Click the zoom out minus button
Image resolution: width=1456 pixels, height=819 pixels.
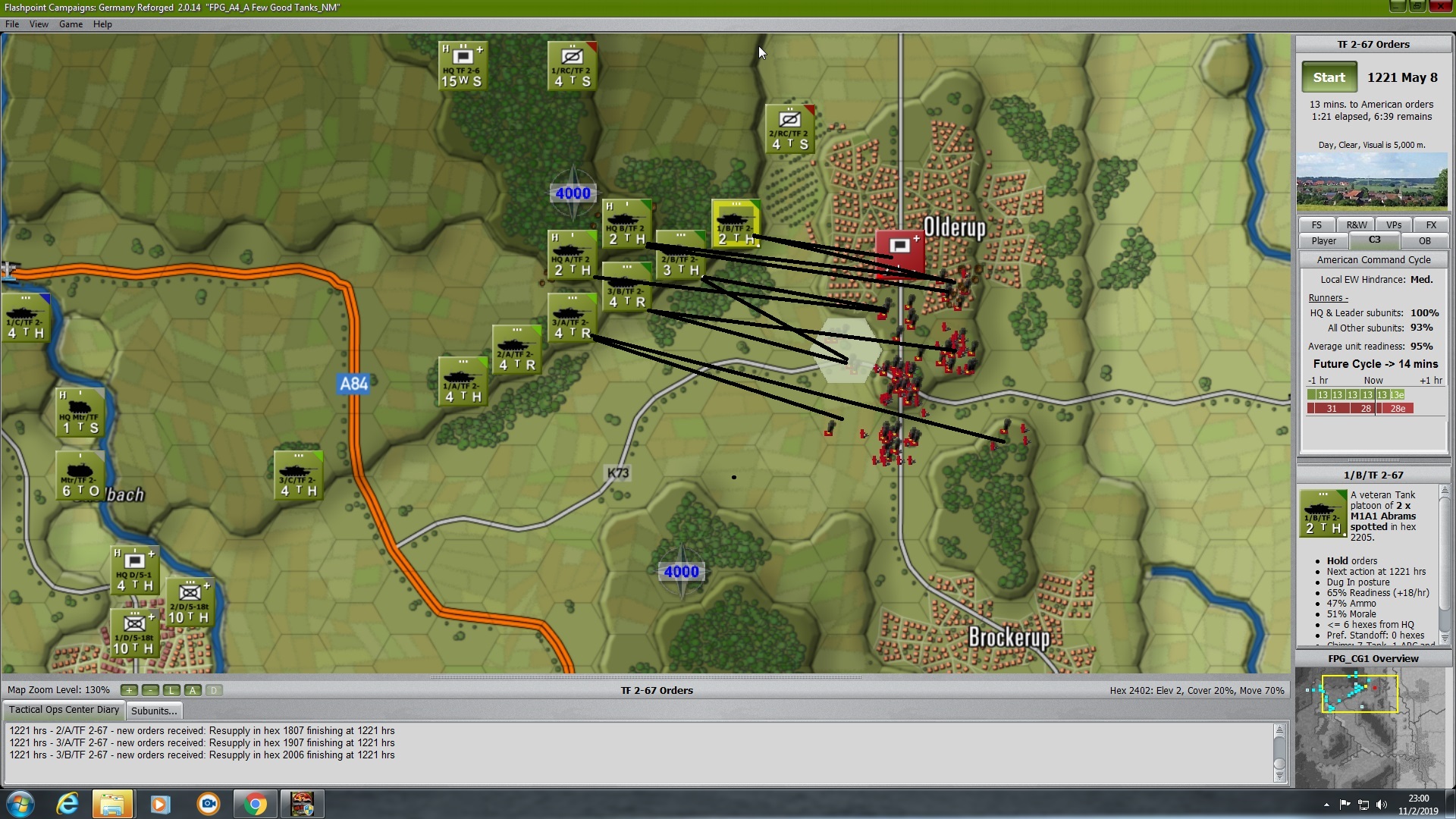coord(150,690)
